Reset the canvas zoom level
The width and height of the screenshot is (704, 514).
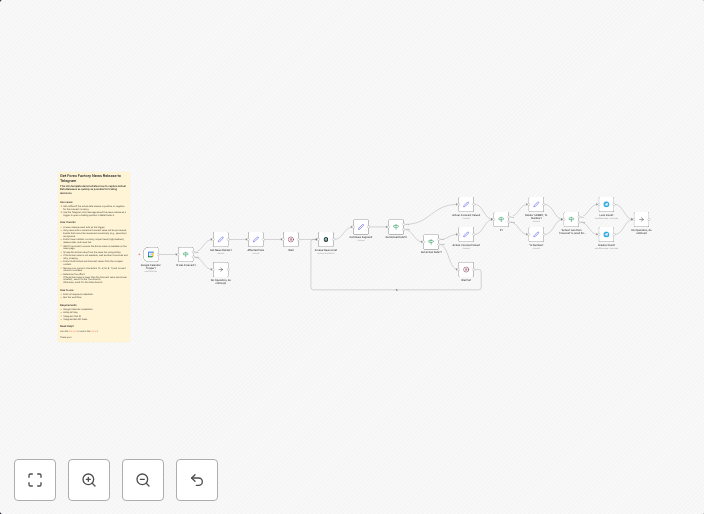197,480
